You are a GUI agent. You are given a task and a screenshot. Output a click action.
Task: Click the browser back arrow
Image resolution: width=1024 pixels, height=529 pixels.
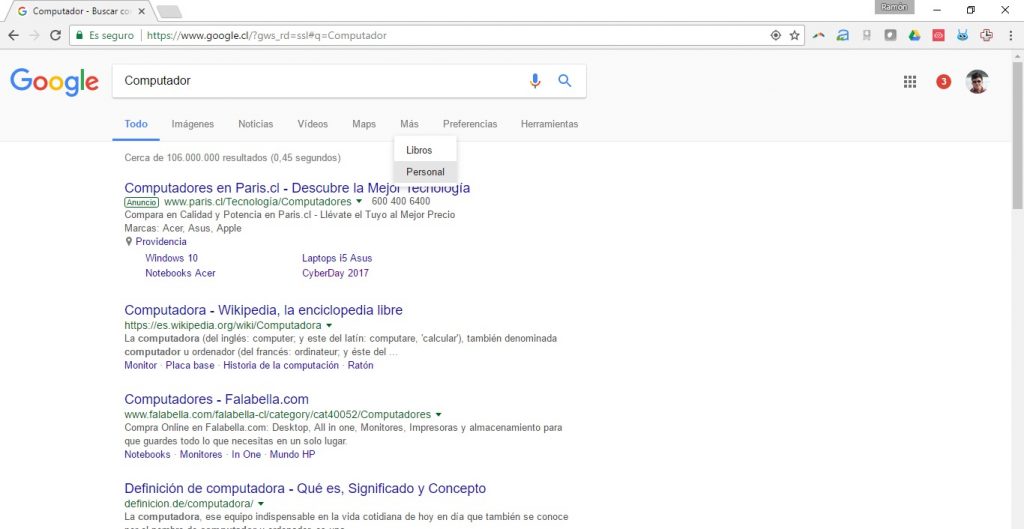click(x=12, y=35)
